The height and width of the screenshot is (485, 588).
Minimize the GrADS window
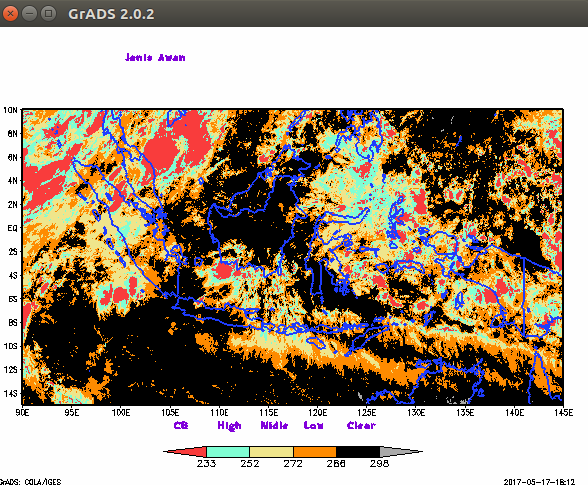point(30,14)
